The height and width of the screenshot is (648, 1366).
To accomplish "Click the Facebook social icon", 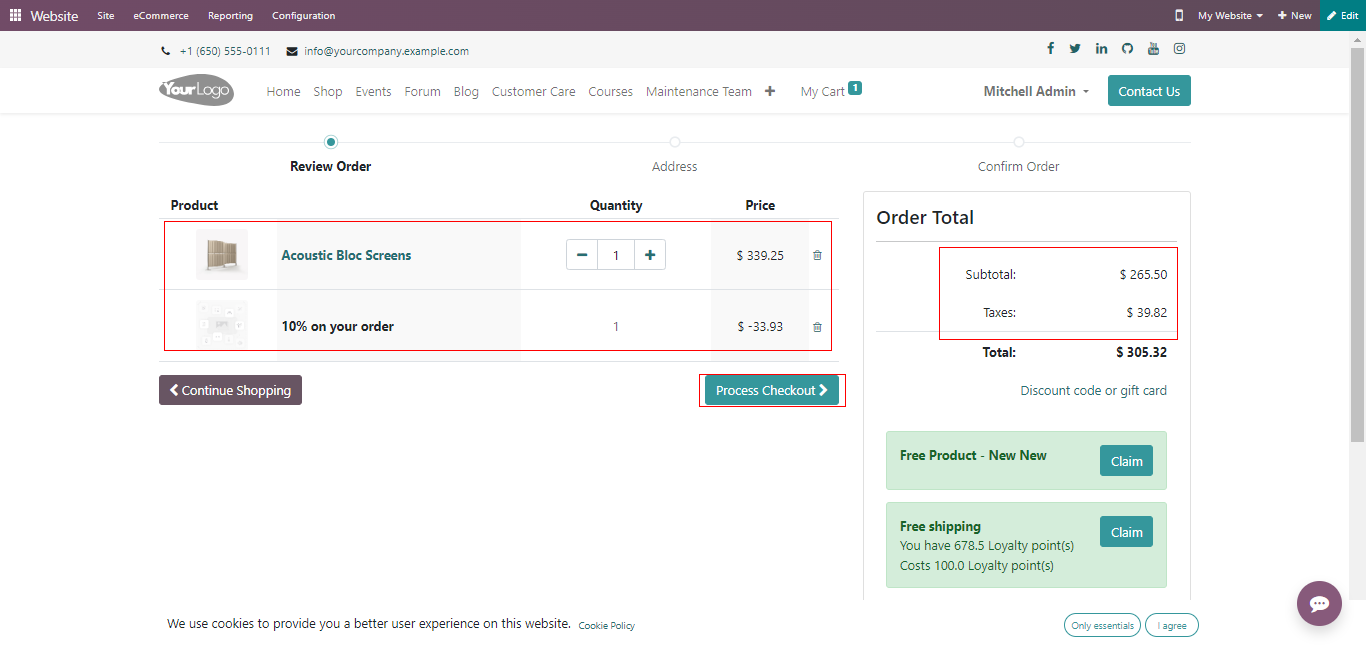I will coord(1050,49).
